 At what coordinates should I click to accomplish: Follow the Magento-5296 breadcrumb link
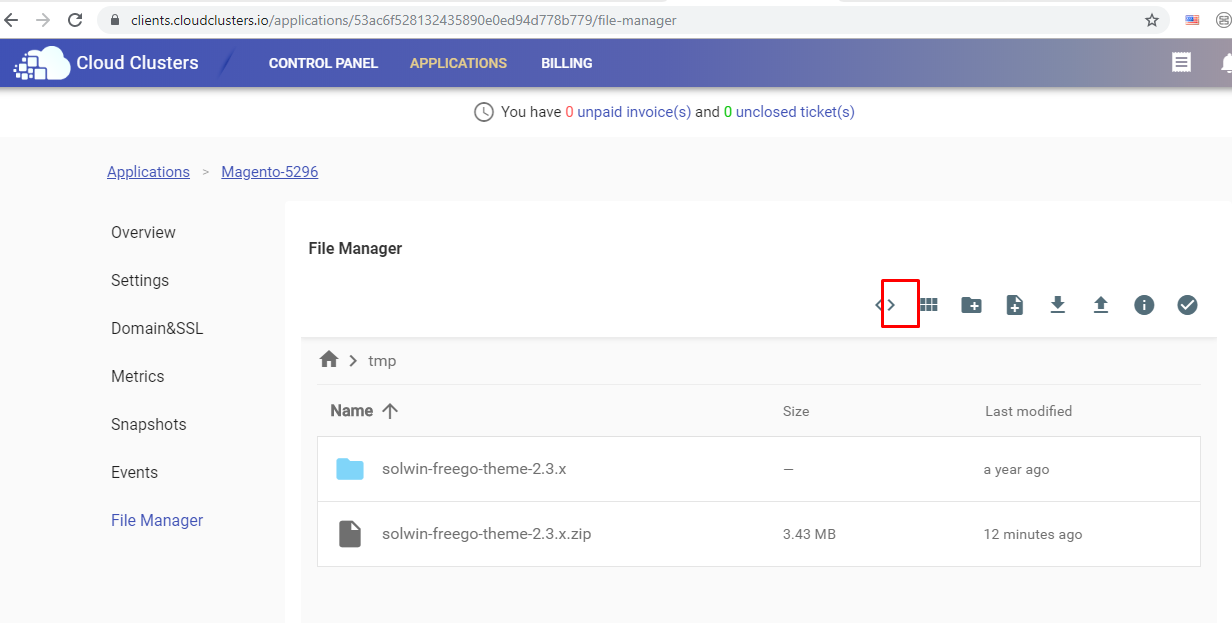click(x=270, y=172)
